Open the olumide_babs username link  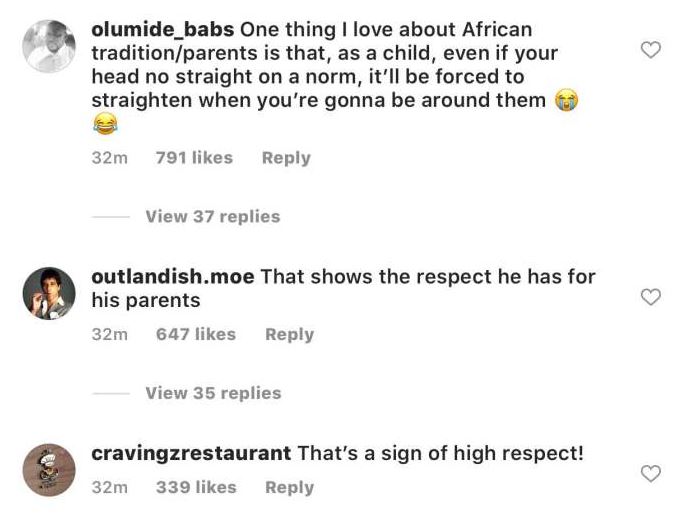pyautogui.click(x=163, y=30)
